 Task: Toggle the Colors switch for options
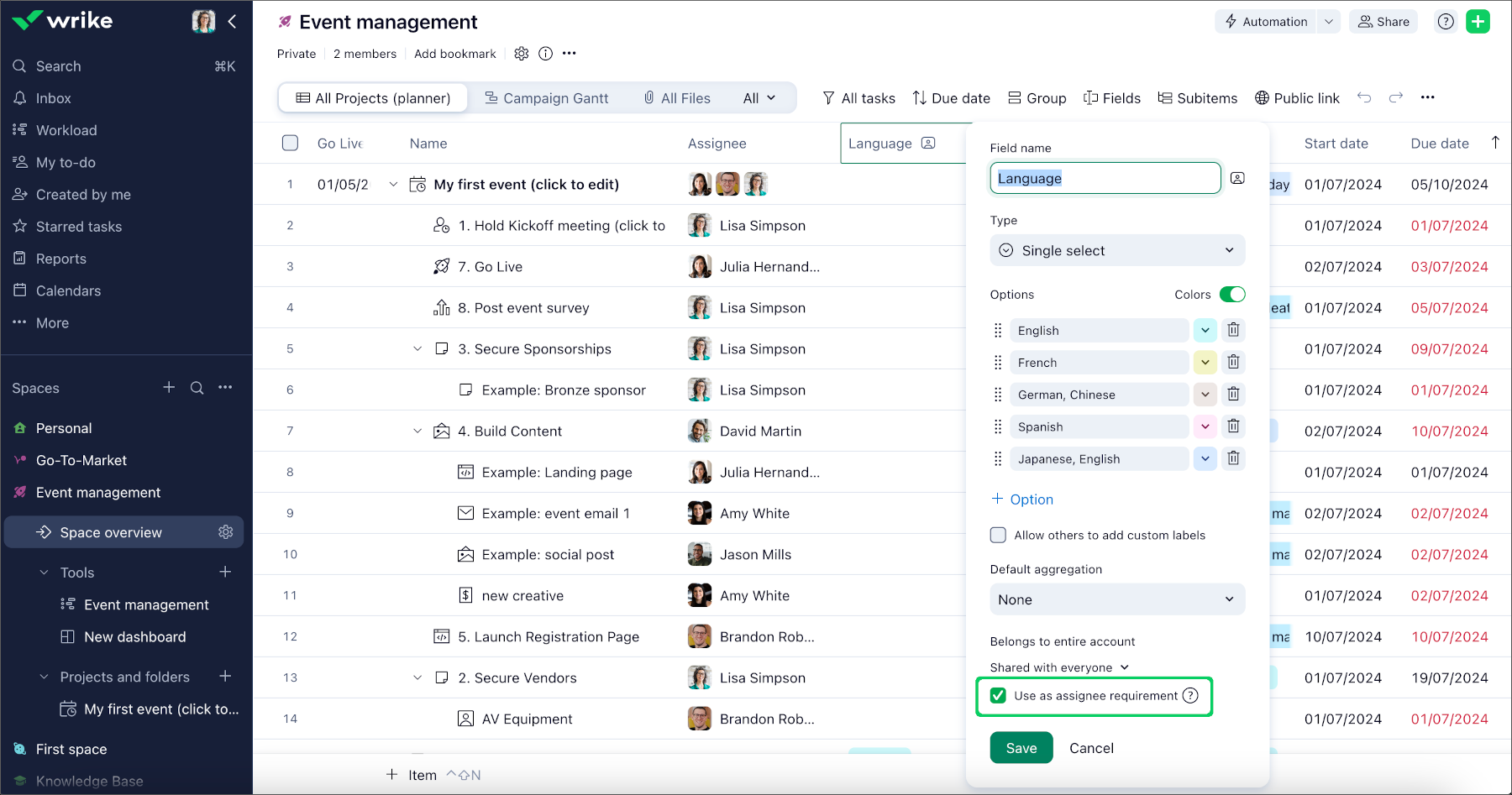[1232, 295]
